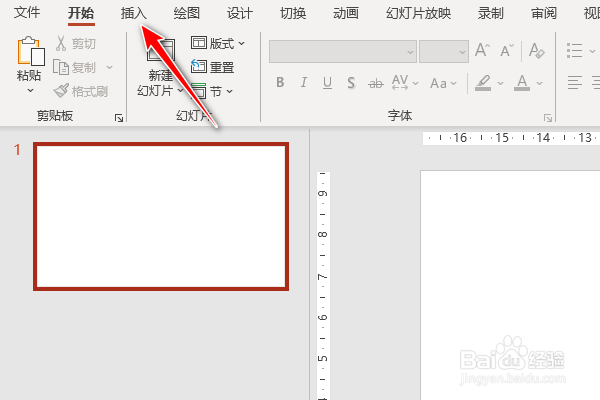Open the 插入 ribbon tab
The height and width of the screenshot is (400, 600).
click(134, 13)
